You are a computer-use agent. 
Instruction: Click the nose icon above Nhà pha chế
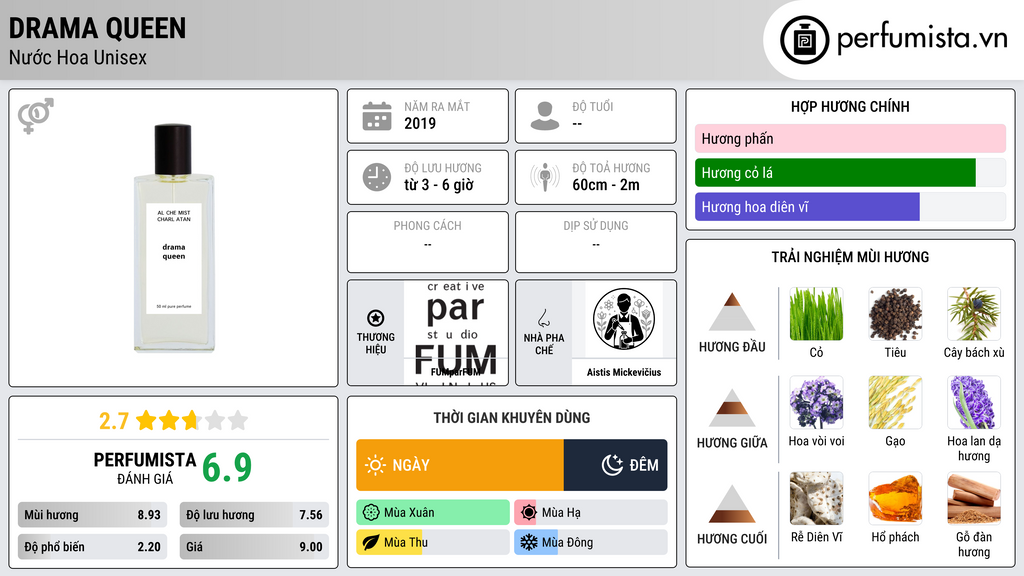pos(543,318)
